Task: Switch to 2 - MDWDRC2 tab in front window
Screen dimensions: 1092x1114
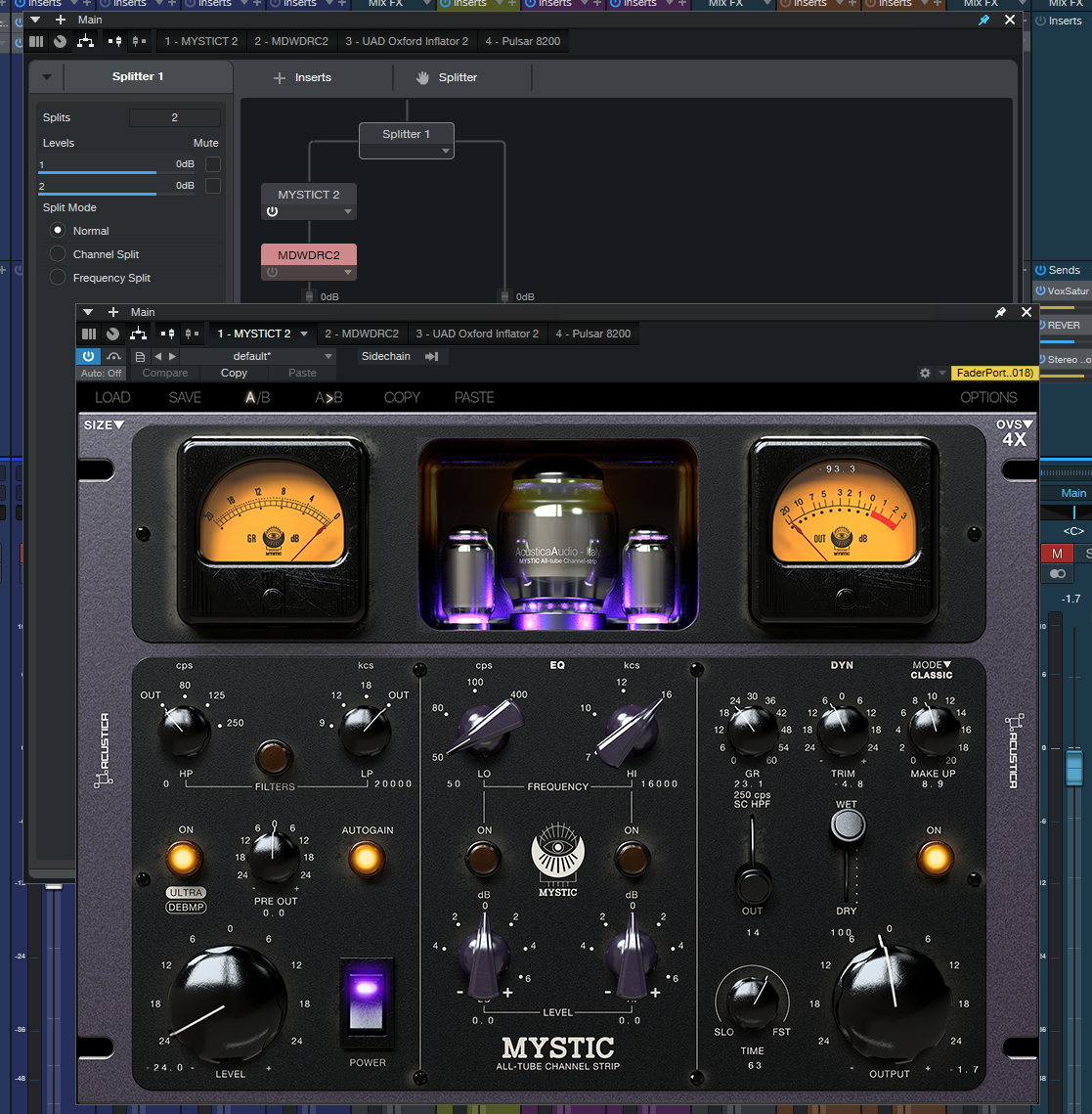Action: pyautogui.click(x=362, y=334)
